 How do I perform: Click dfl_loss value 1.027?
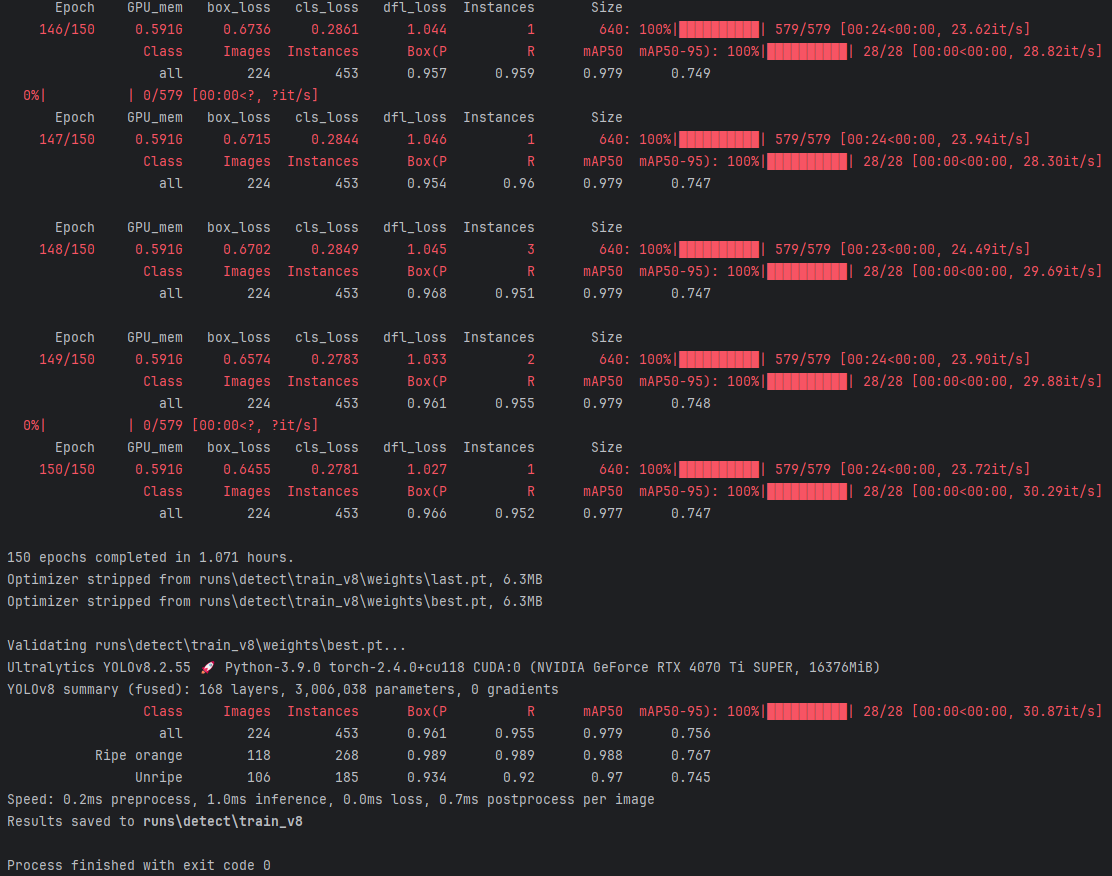click(x=427, y=470)
